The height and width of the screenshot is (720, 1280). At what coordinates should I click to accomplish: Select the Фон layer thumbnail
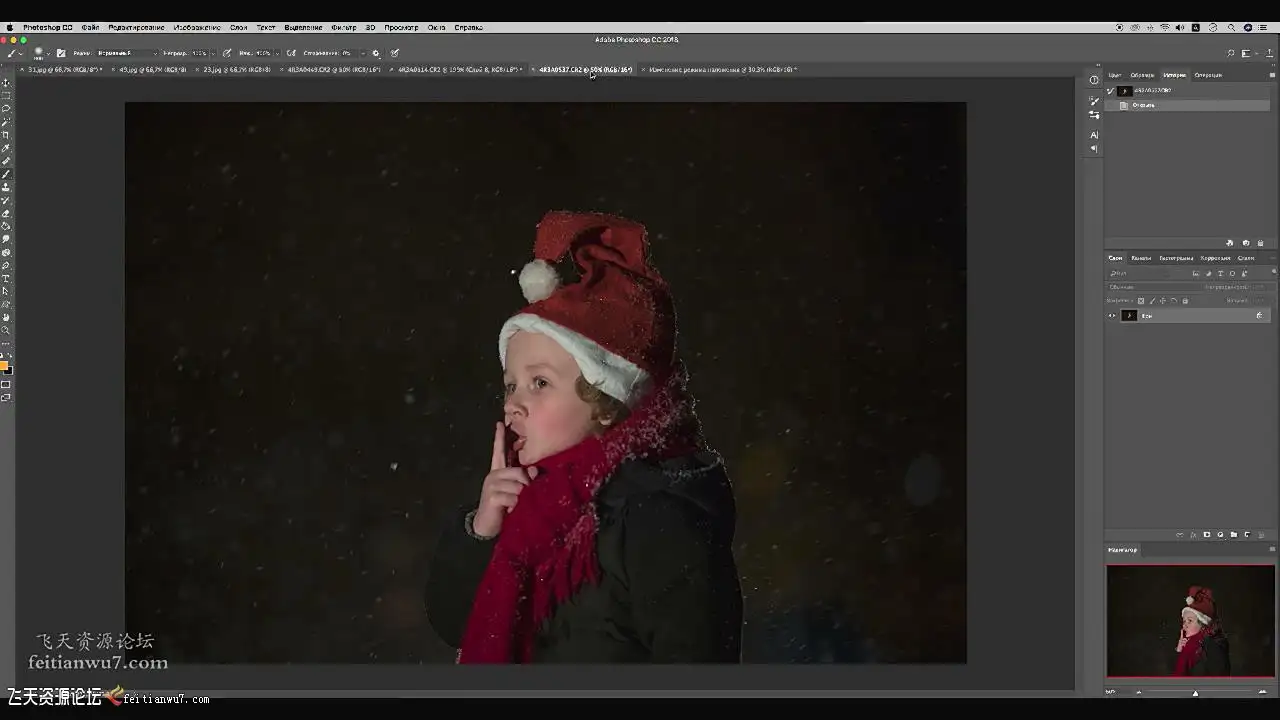pos(1129,316)
